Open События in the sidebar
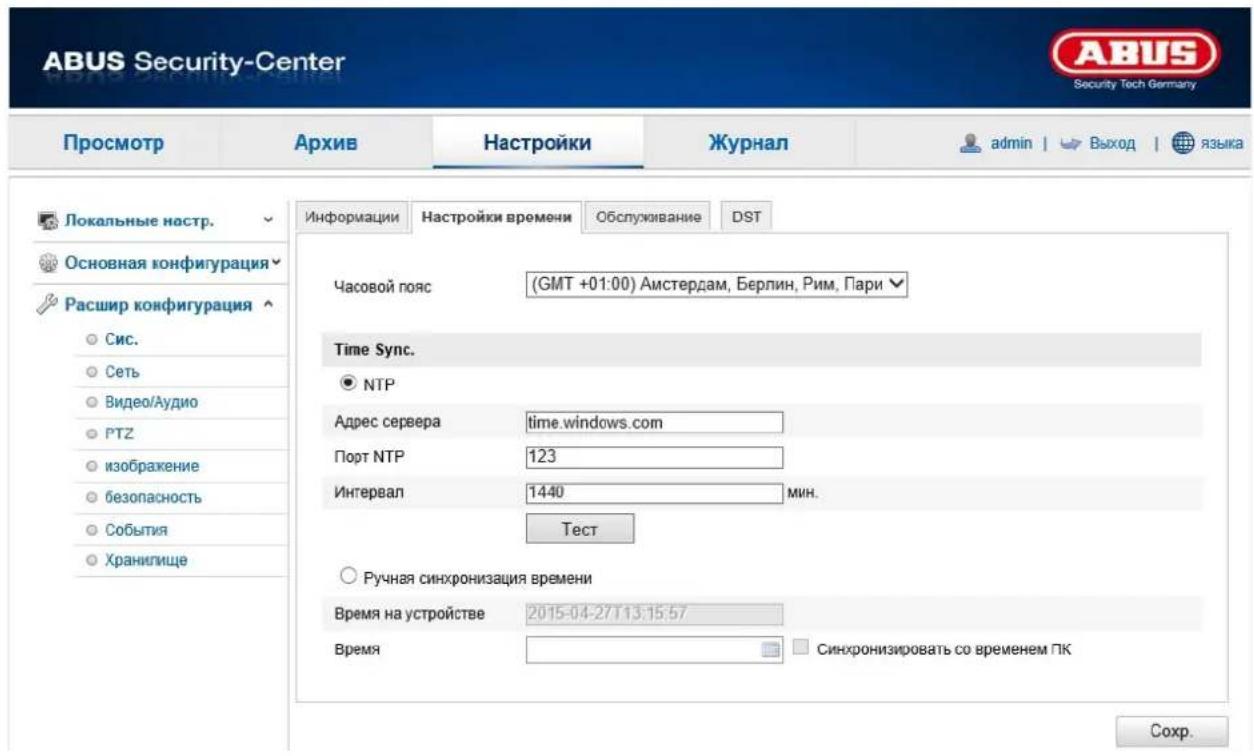 click(135, 529)
